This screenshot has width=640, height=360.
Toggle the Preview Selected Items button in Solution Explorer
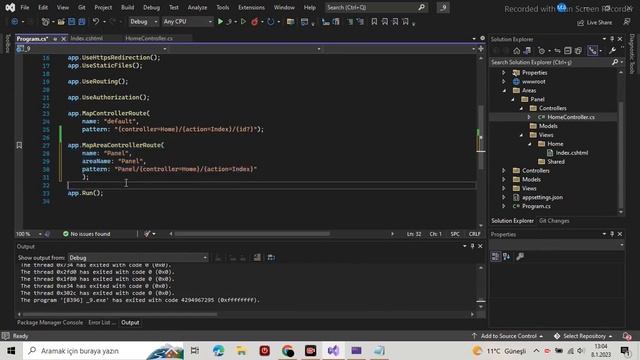(x=592, y=51)
